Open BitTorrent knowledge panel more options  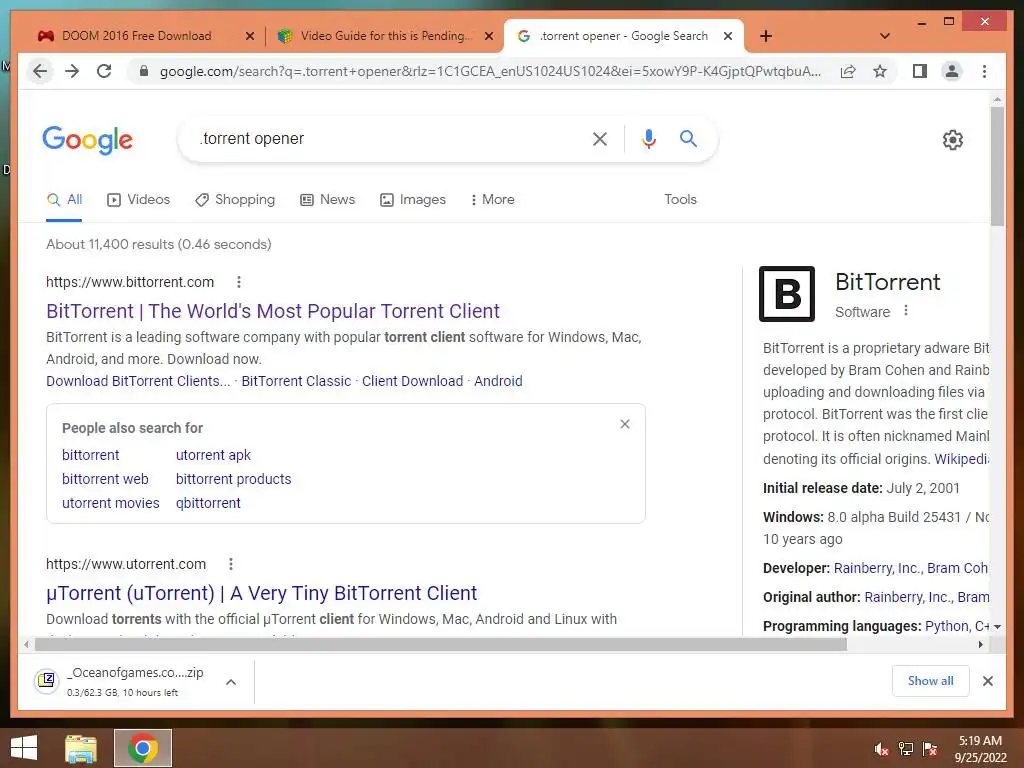click(x=906, y=311)
